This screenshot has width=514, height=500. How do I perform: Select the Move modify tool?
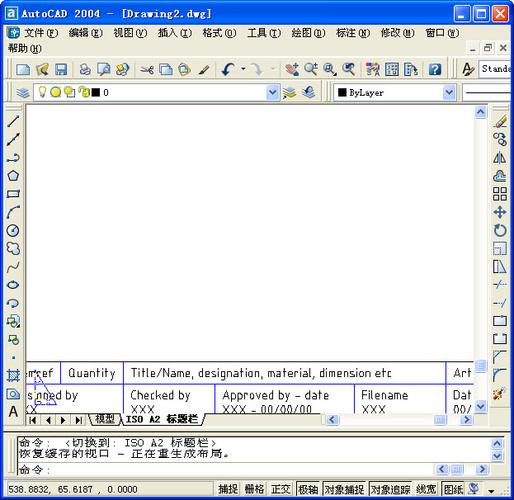tap(500, 212)
